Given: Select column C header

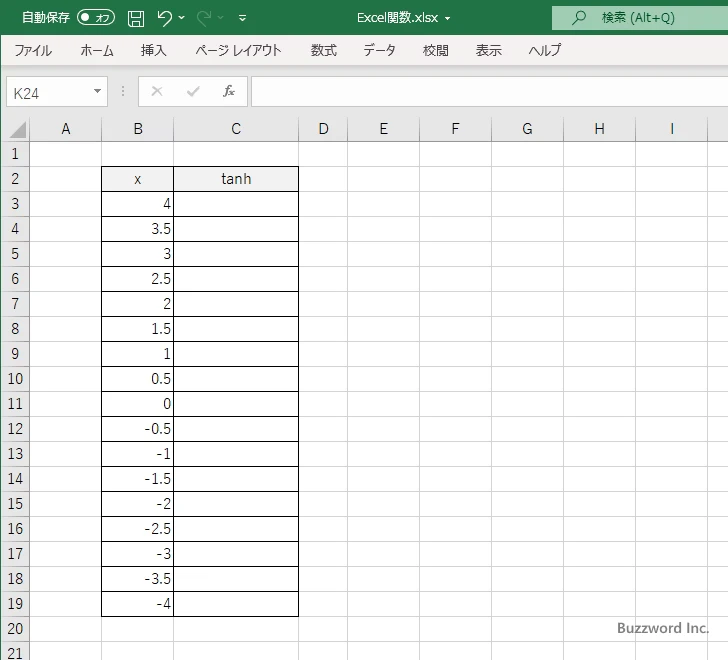Looking at the screenshot, I should point(236,129).
